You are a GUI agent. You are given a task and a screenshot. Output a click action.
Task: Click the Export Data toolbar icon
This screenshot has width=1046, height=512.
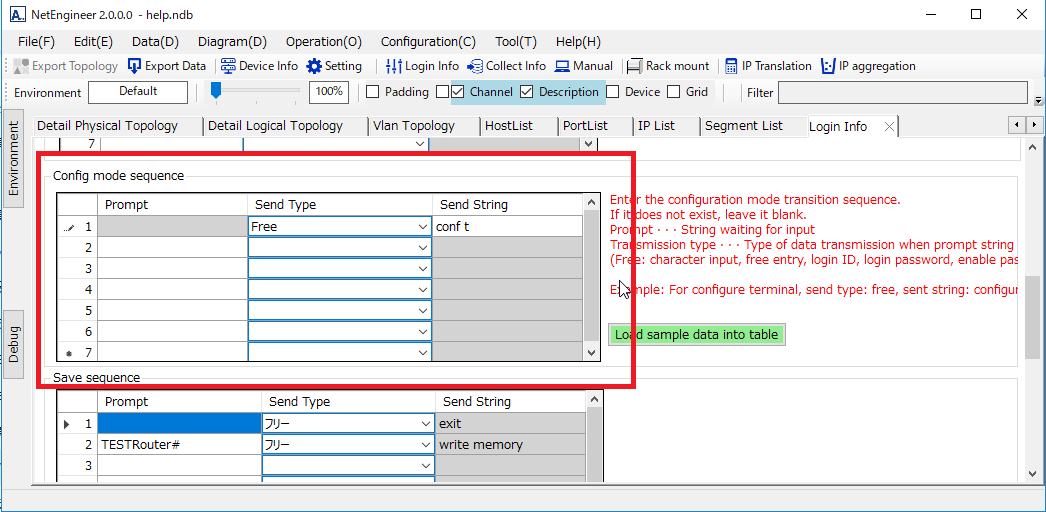[135, 66]
